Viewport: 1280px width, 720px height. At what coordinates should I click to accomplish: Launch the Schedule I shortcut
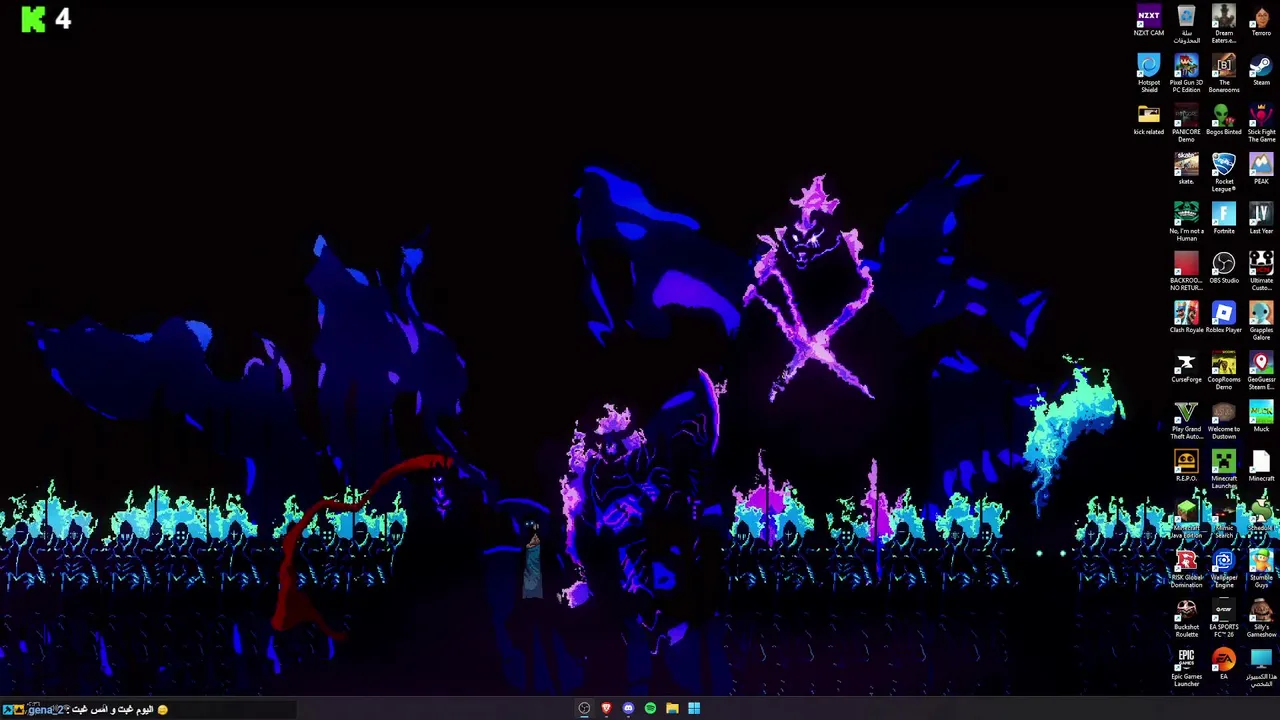[x=1261, y=516]
